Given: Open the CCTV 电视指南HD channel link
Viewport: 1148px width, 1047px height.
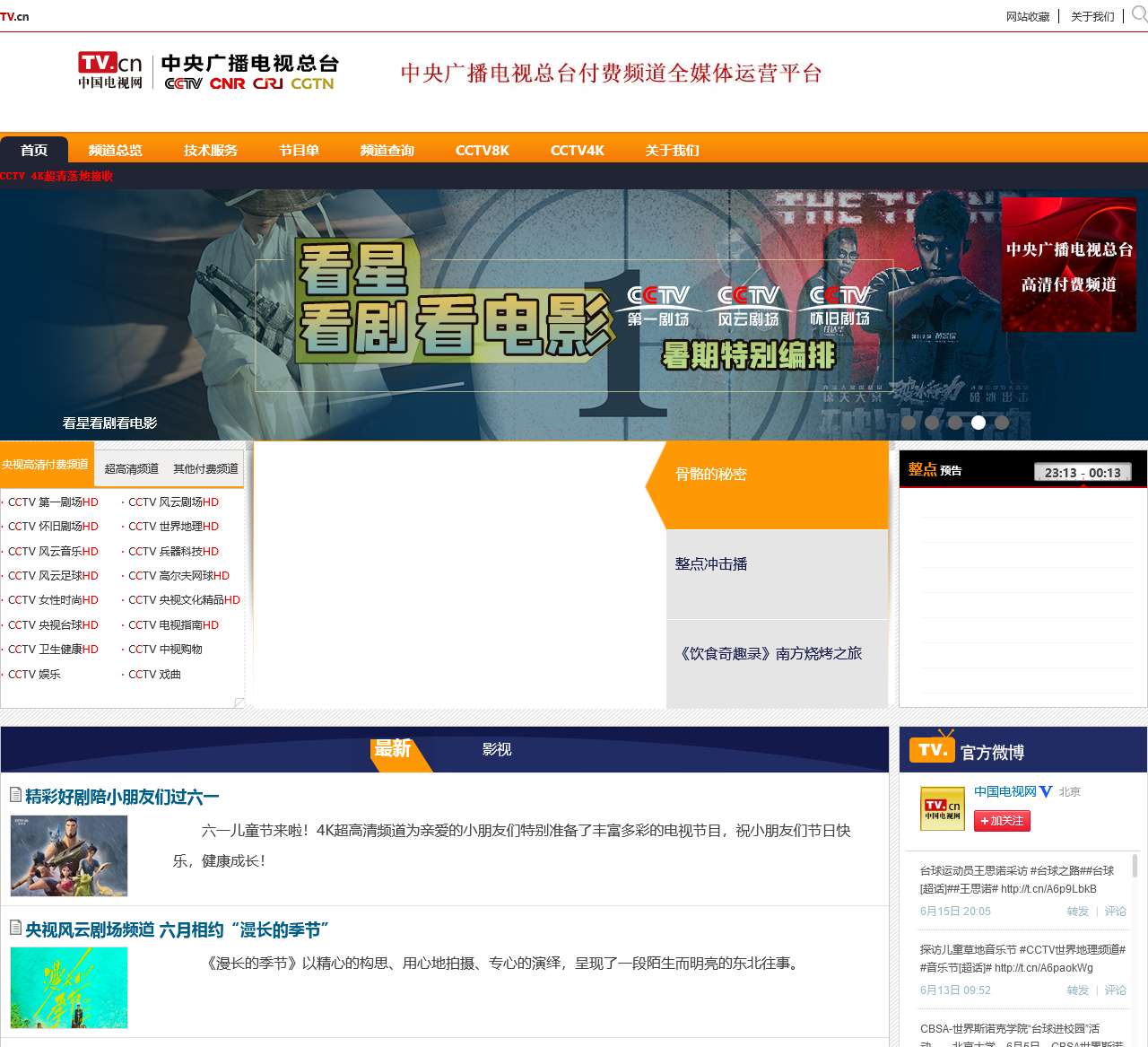Looking at the screenshot, I should click(173, 624).
